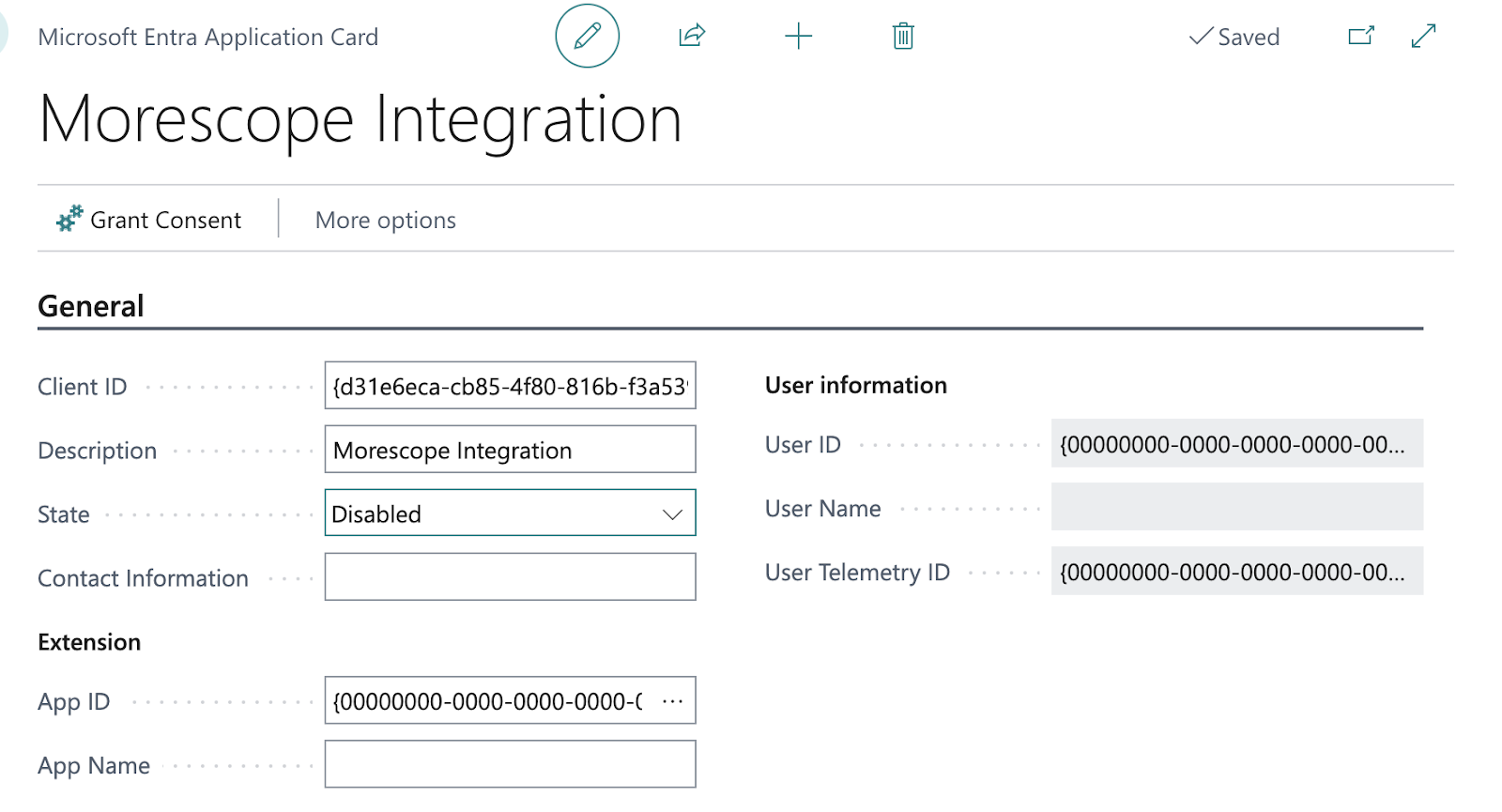Click the expand to full screen arrows
The width and height of the screenshot is (1502, 812).
coord(1424,37)
